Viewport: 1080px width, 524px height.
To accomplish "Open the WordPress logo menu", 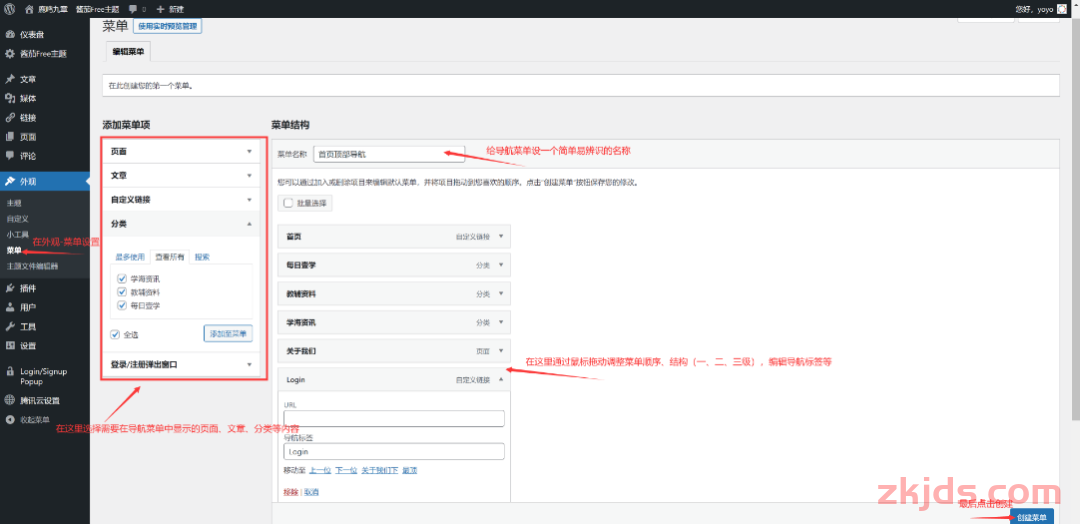I will coord(10,9).
